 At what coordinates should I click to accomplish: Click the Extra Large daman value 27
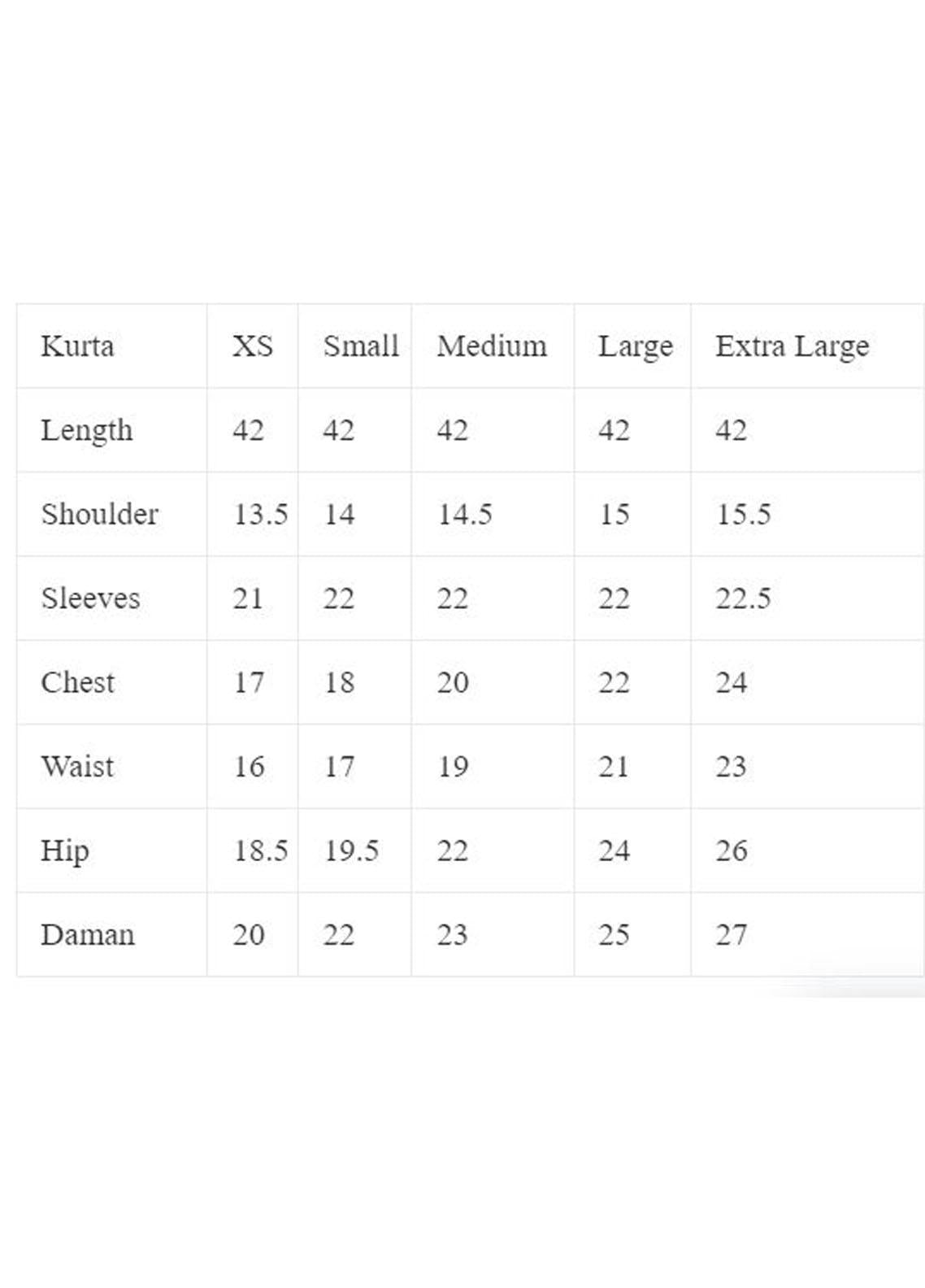731,934
